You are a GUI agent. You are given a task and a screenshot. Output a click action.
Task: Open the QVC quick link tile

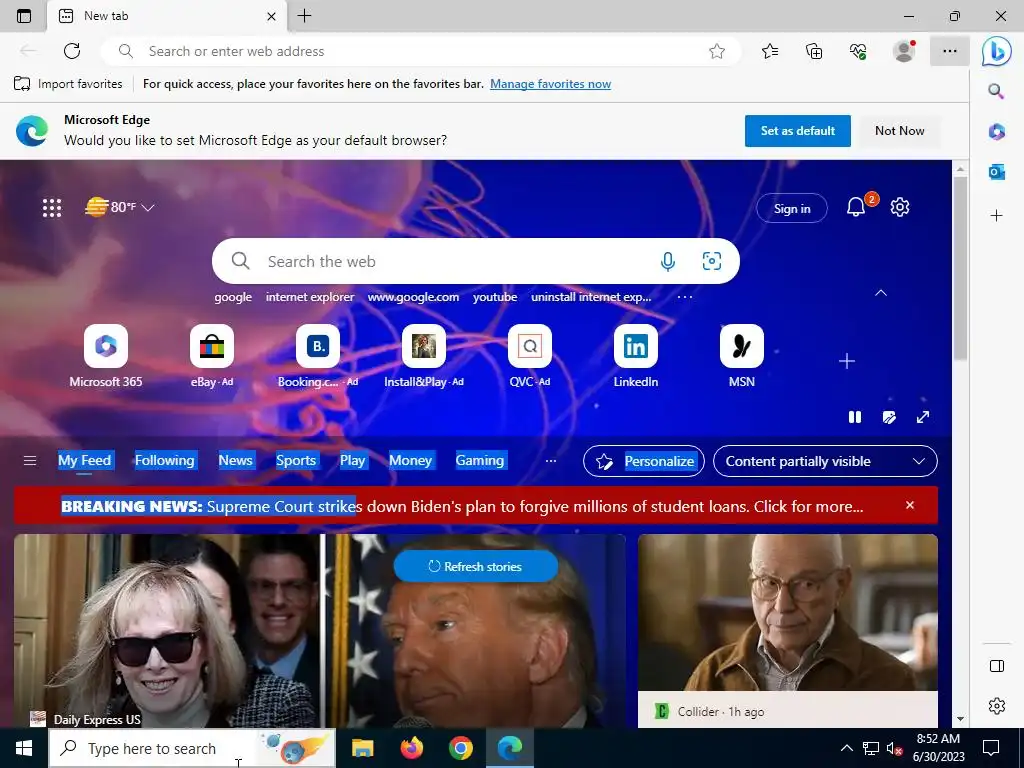point(530,356)
